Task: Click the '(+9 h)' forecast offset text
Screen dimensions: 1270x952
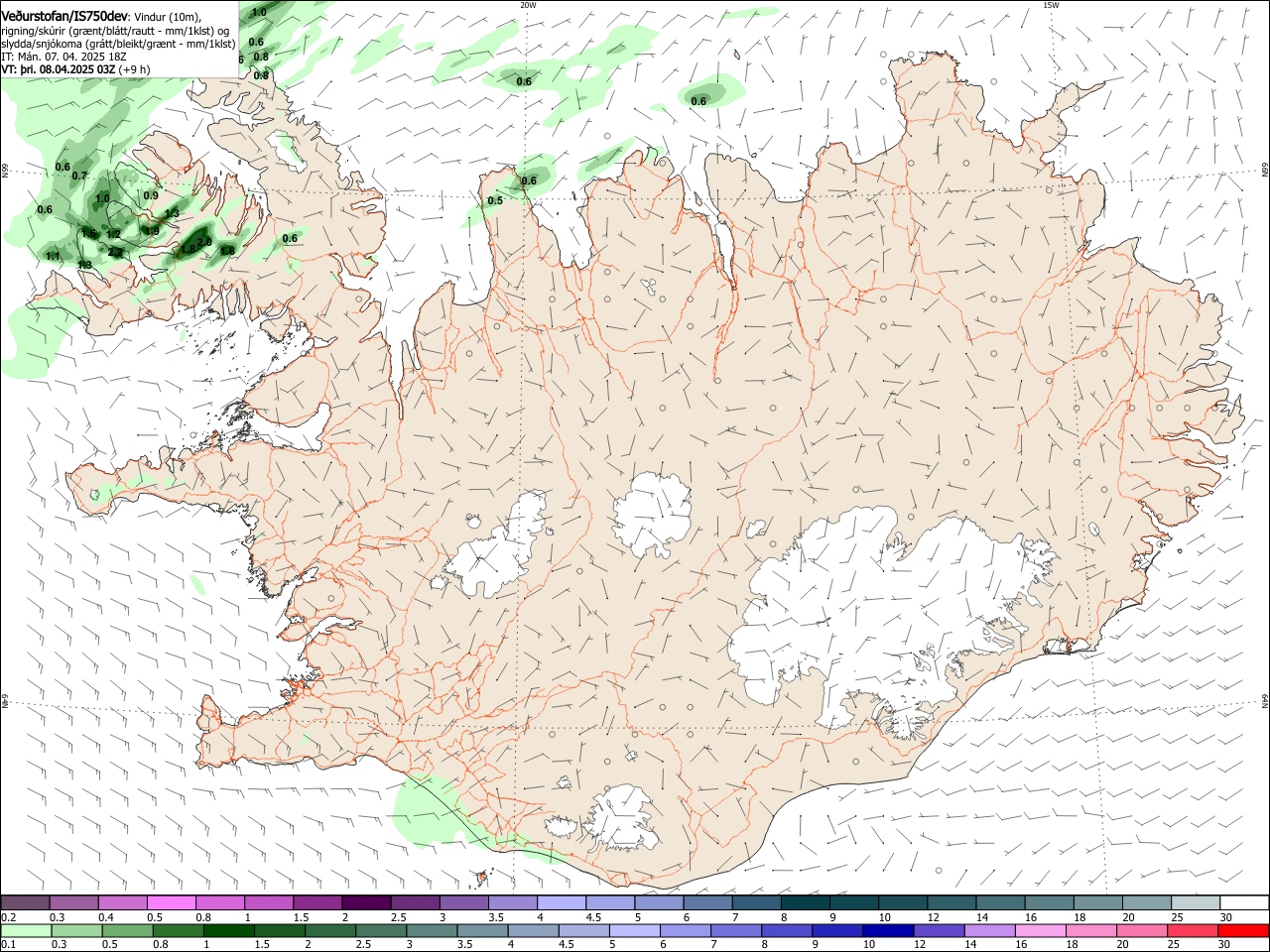Action: pos(135,69)
